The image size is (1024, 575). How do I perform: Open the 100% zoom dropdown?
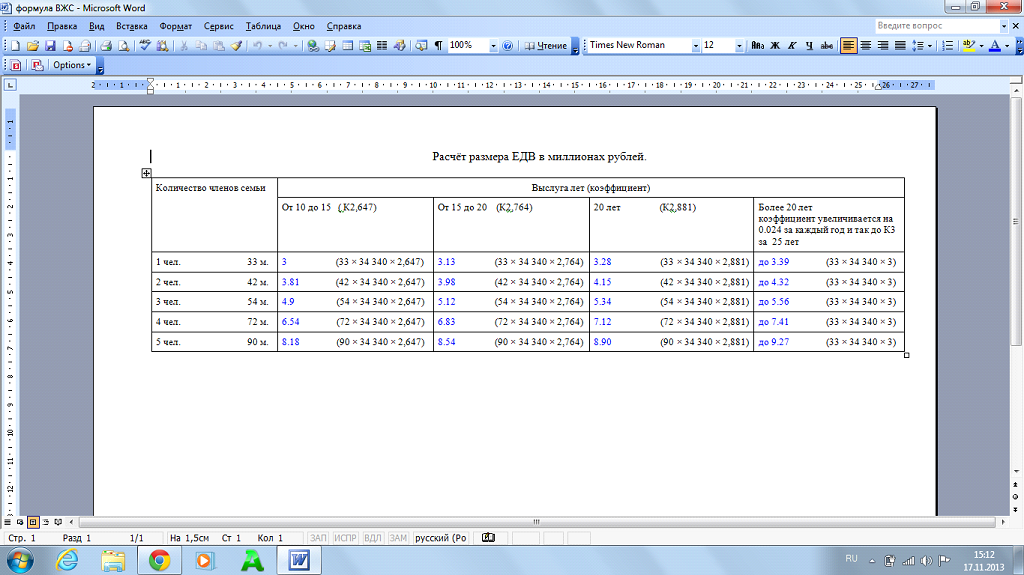point(494,46)
